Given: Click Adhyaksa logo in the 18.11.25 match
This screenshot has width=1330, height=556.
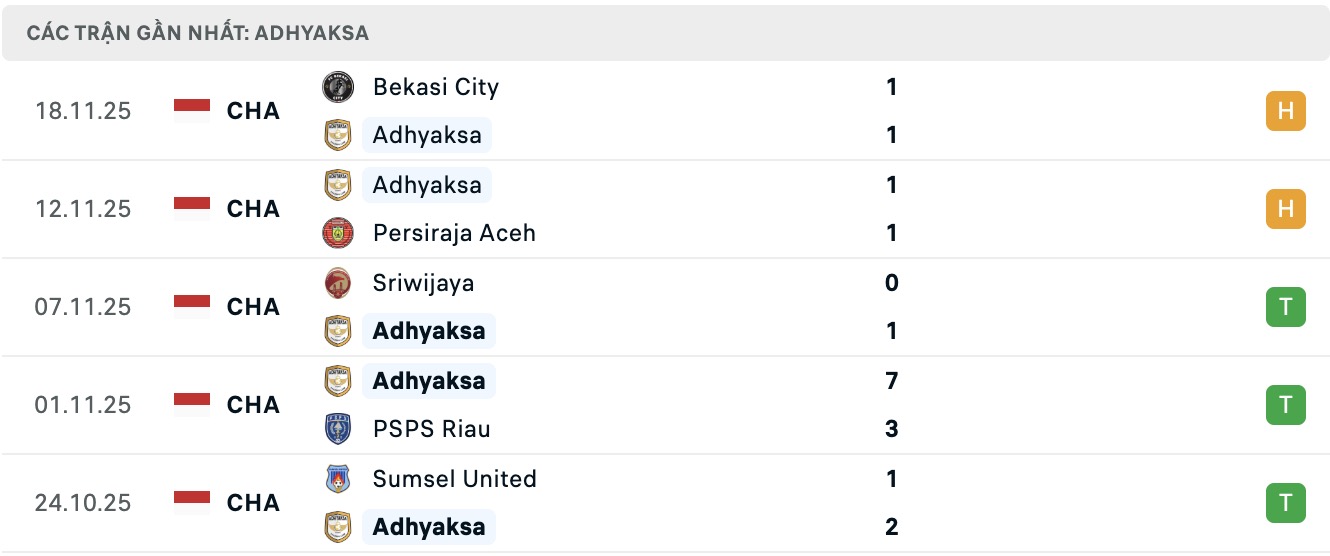Looking at the screenshot, I should coord(338,135).
